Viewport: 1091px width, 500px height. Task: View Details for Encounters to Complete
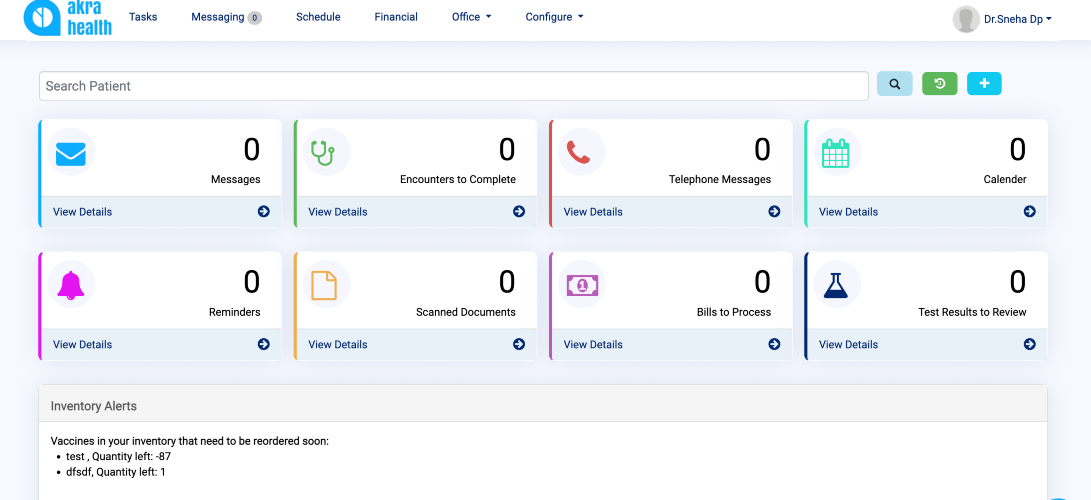point(337,211)
